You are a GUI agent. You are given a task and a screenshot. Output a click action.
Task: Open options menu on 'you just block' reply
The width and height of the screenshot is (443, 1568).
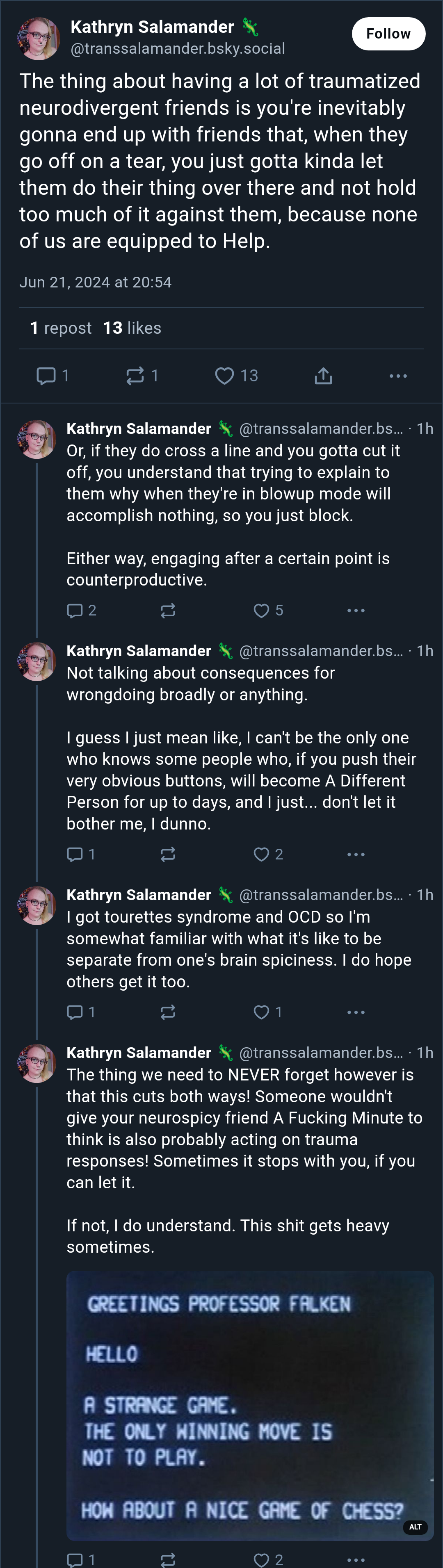click(356, 611)
